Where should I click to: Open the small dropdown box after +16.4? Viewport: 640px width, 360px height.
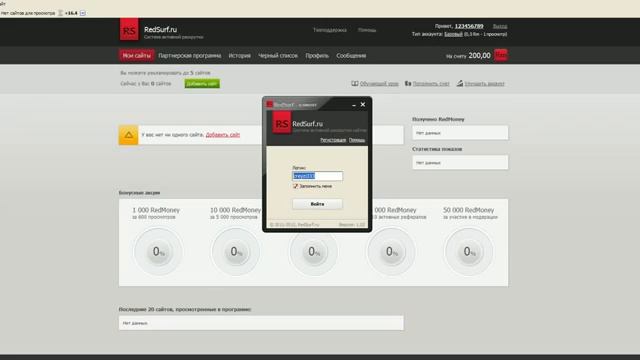[x=83, y=13]
